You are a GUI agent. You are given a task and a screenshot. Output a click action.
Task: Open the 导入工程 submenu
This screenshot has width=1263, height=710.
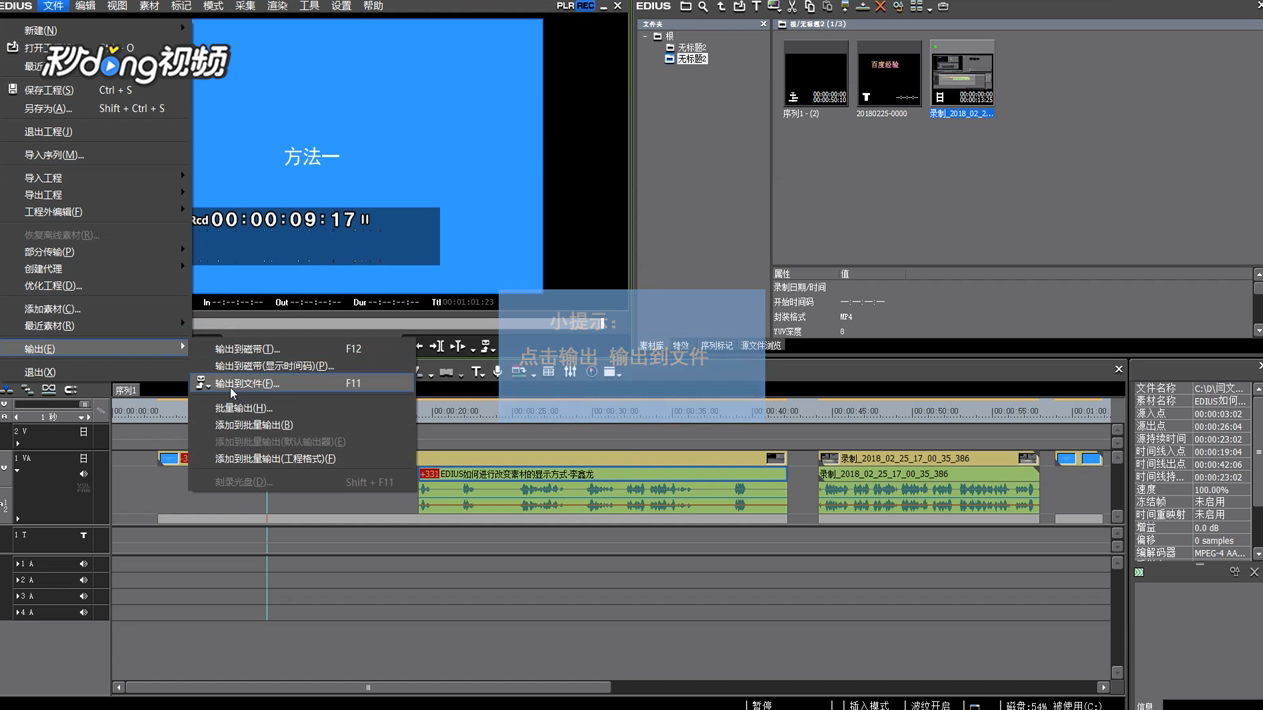[x=98, y=178]
